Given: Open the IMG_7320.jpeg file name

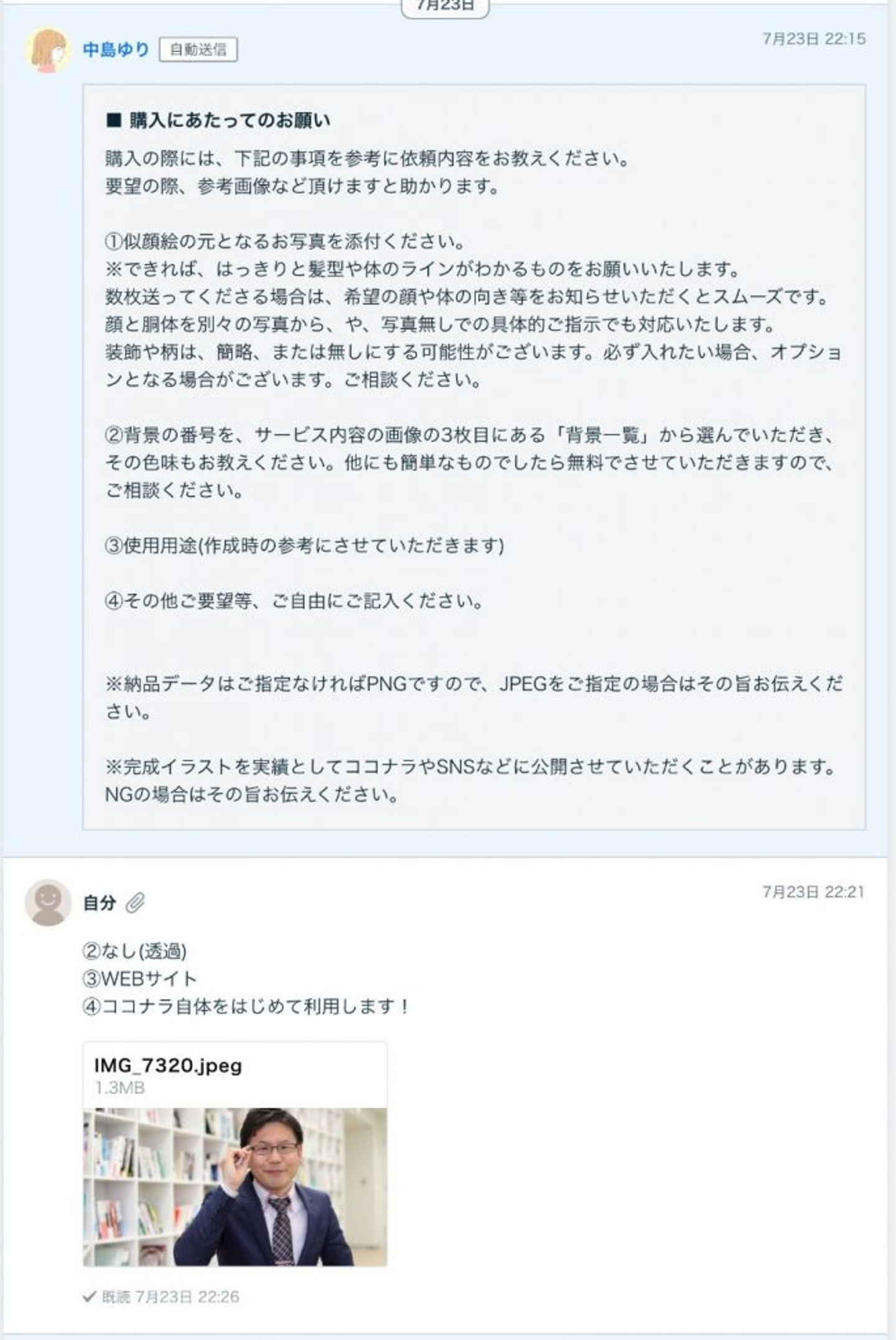Looking at the screenshot, I should click(168, 1065).
